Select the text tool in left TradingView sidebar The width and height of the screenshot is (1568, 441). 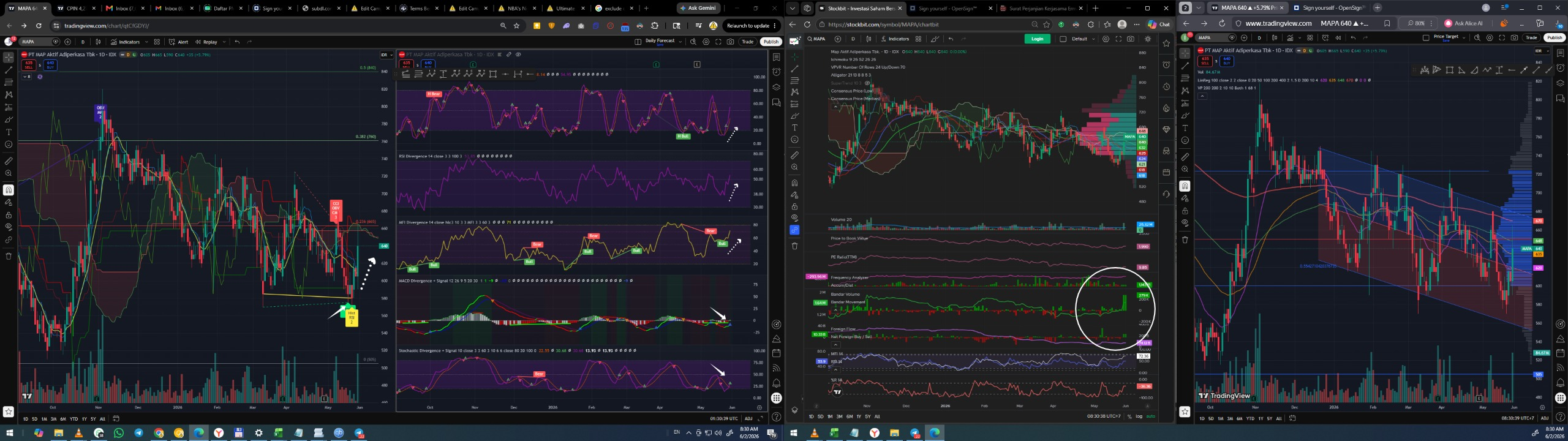[9, 132]
